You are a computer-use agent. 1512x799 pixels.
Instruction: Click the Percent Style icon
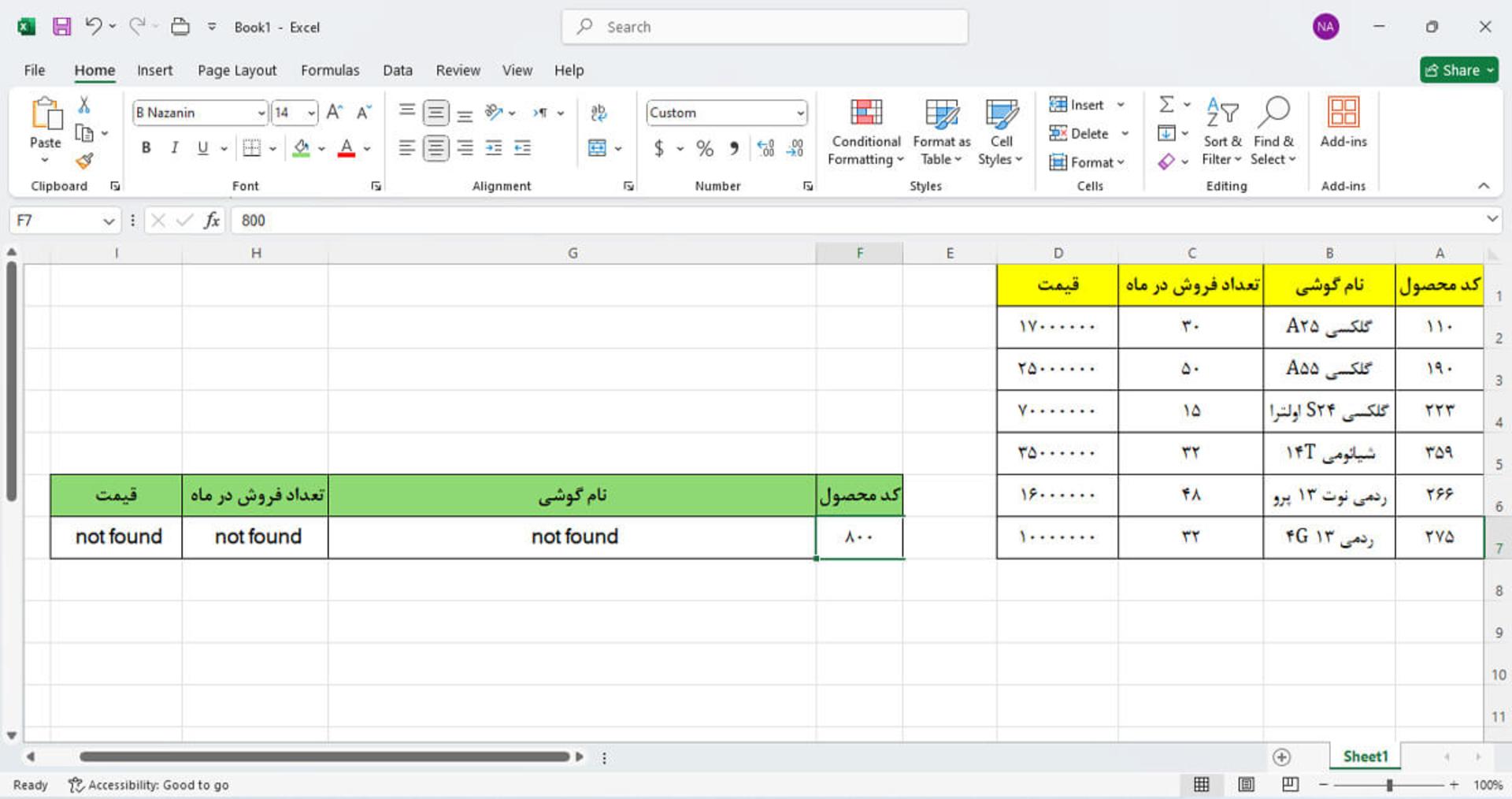pos(704,147)
